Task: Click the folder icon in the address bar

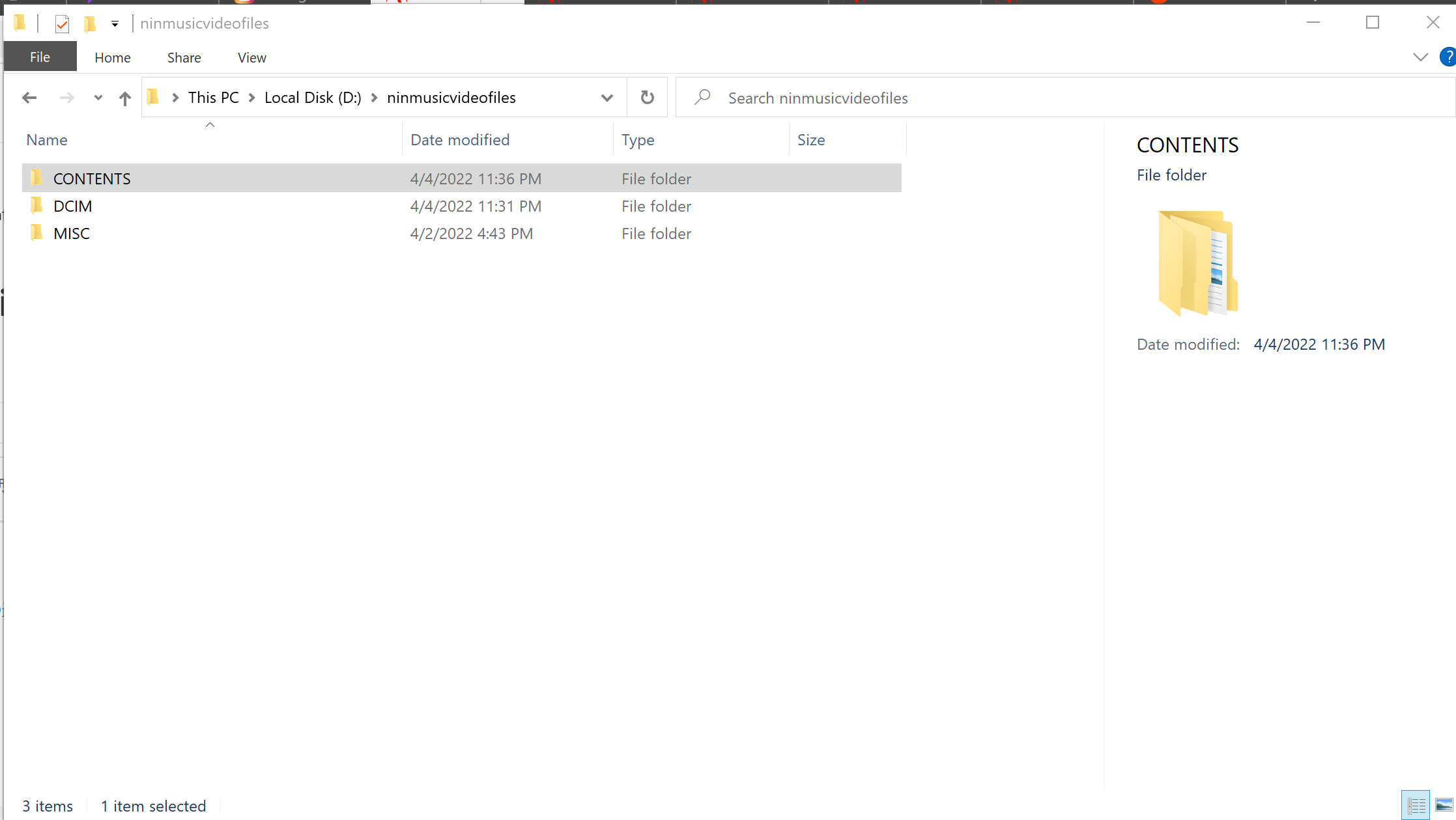Action: (153, 96)
